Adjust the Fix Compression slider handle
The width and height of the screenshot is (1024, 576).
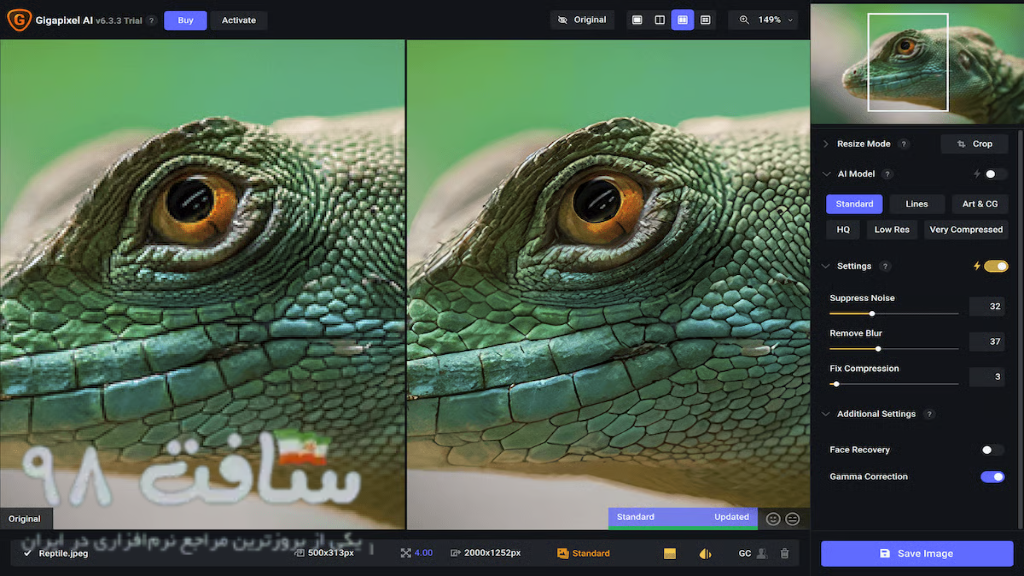837,384
